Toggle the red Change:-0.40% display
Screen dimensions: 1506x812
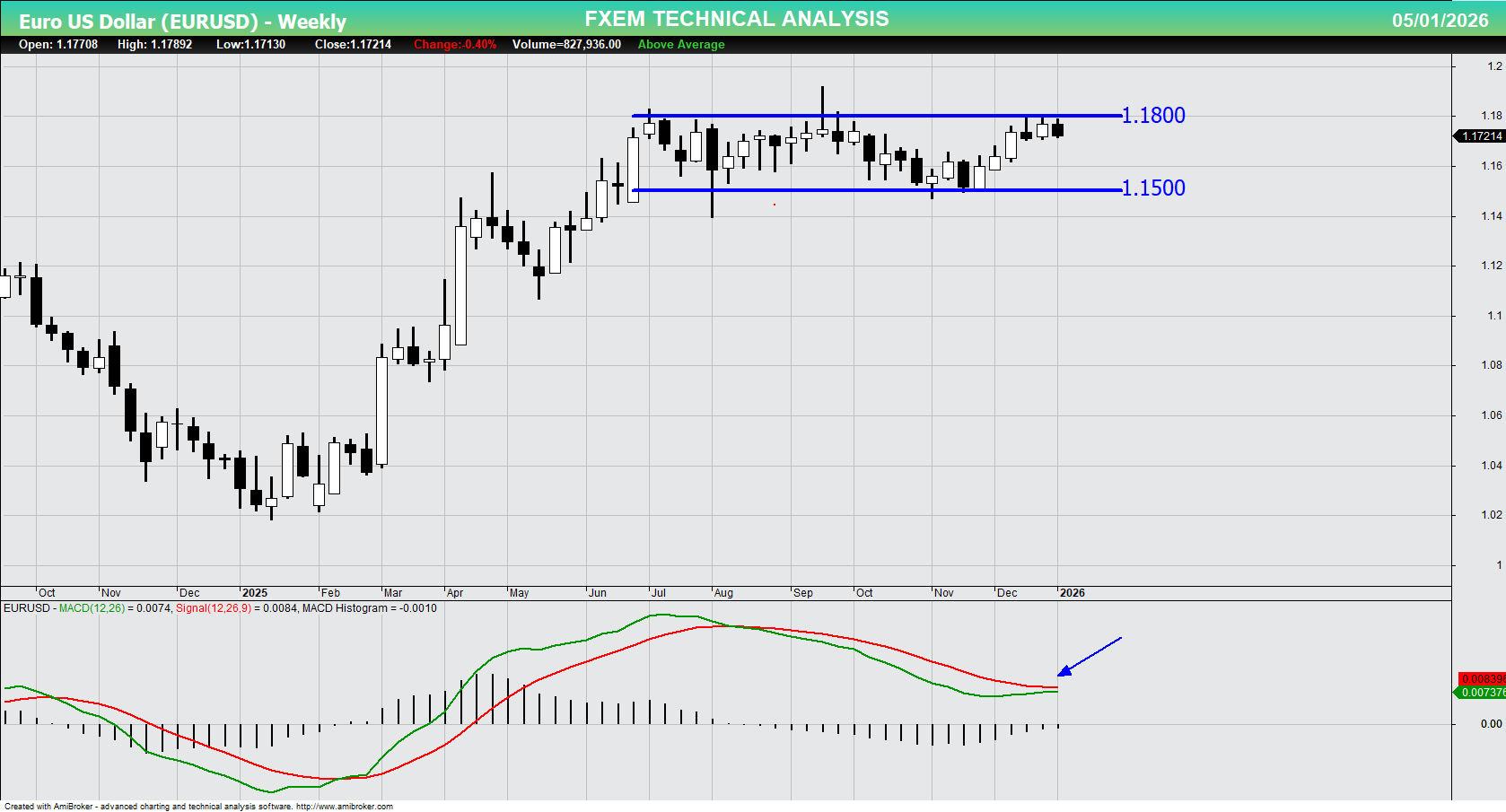(453, 44)
